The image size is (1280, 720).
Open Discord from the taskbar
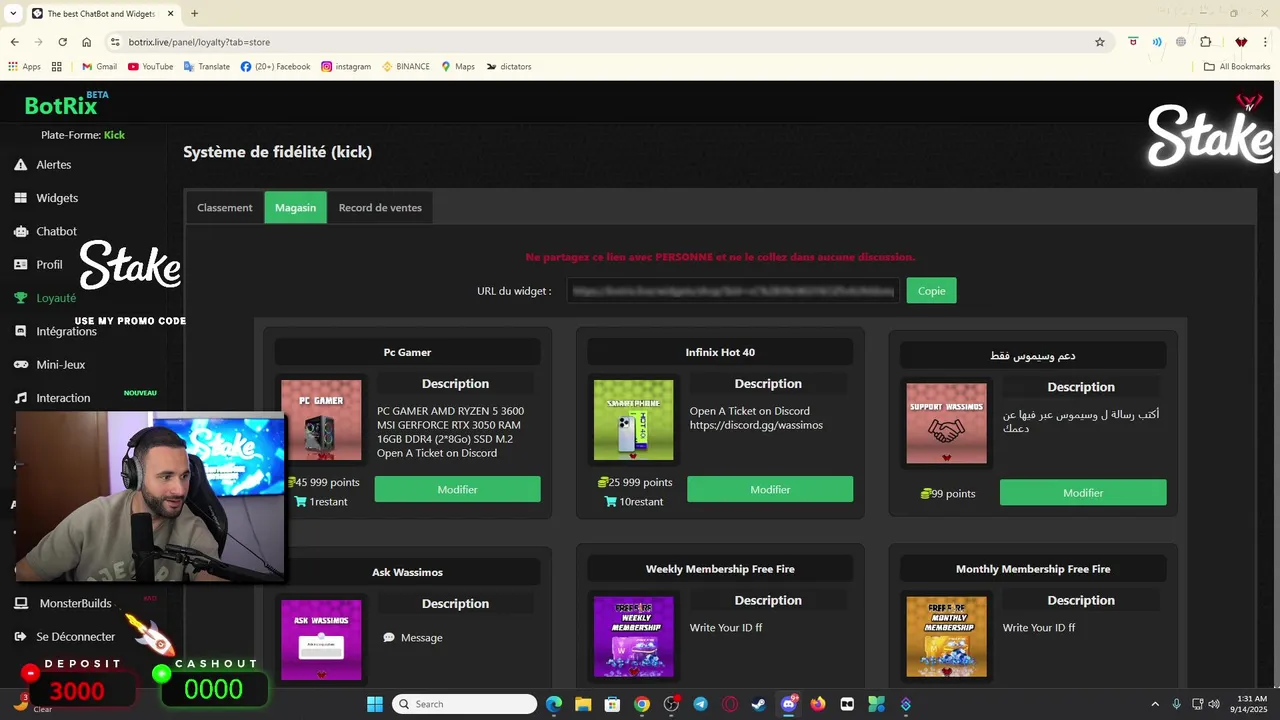click(789, 704)
